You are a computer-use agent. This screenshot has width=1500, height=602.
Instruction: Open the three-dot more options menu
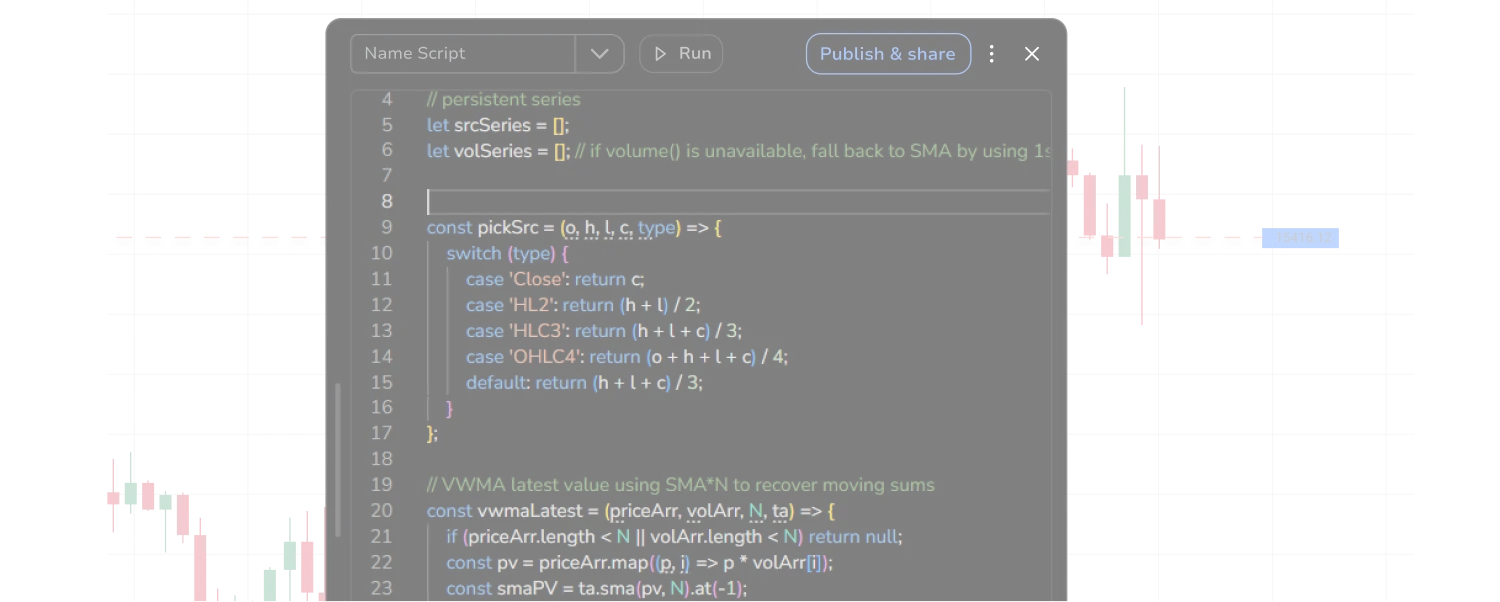(992, 54)
